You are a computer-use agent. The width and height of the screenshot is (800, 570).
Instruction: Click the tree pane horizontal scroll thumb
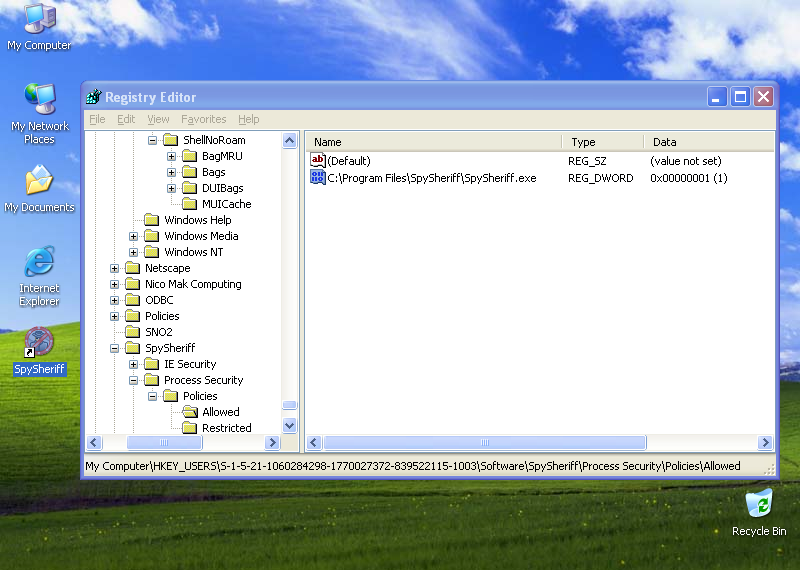[164, 442]
